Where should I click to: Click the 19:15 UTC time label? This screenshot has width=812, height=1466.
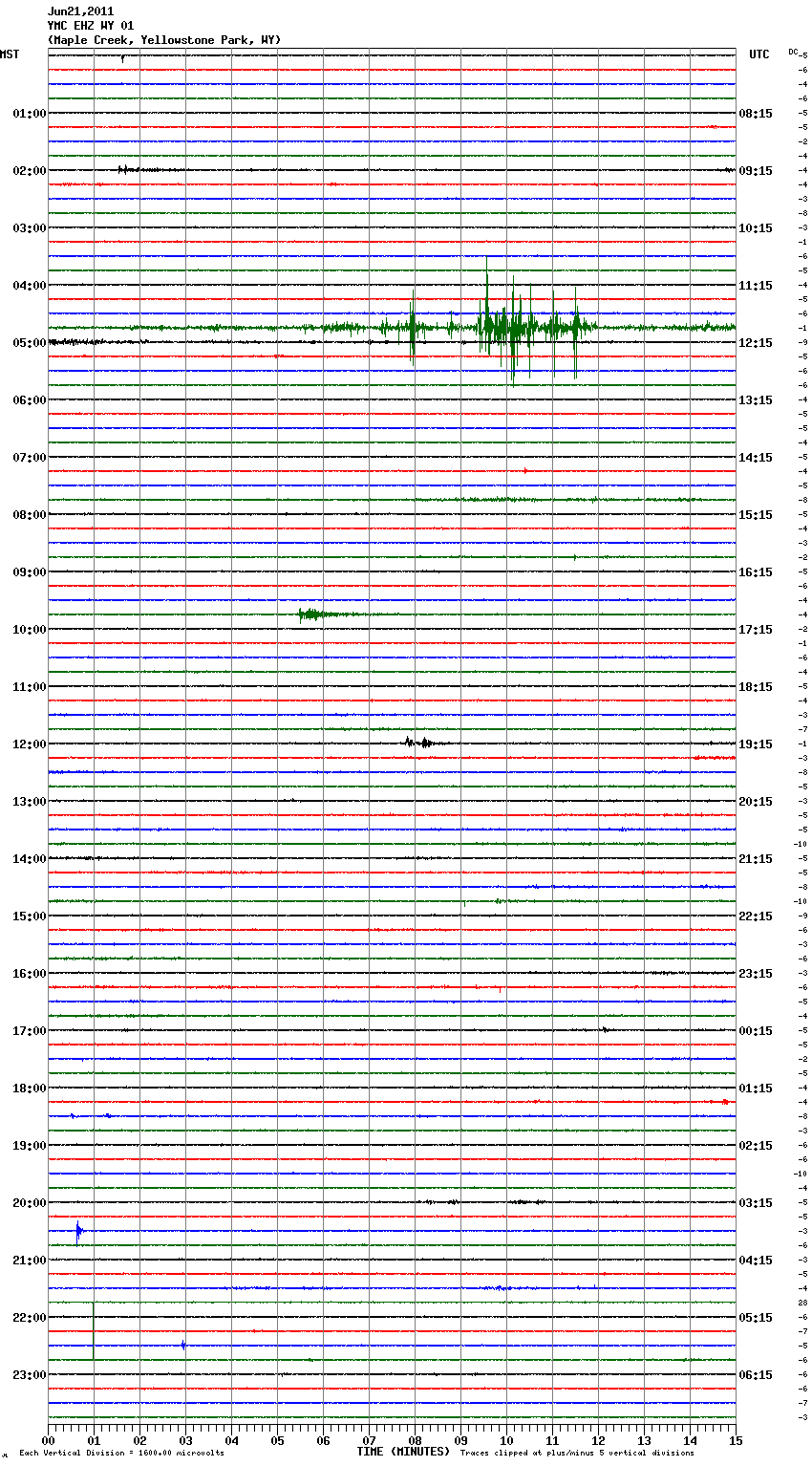[x=756, y=744]
